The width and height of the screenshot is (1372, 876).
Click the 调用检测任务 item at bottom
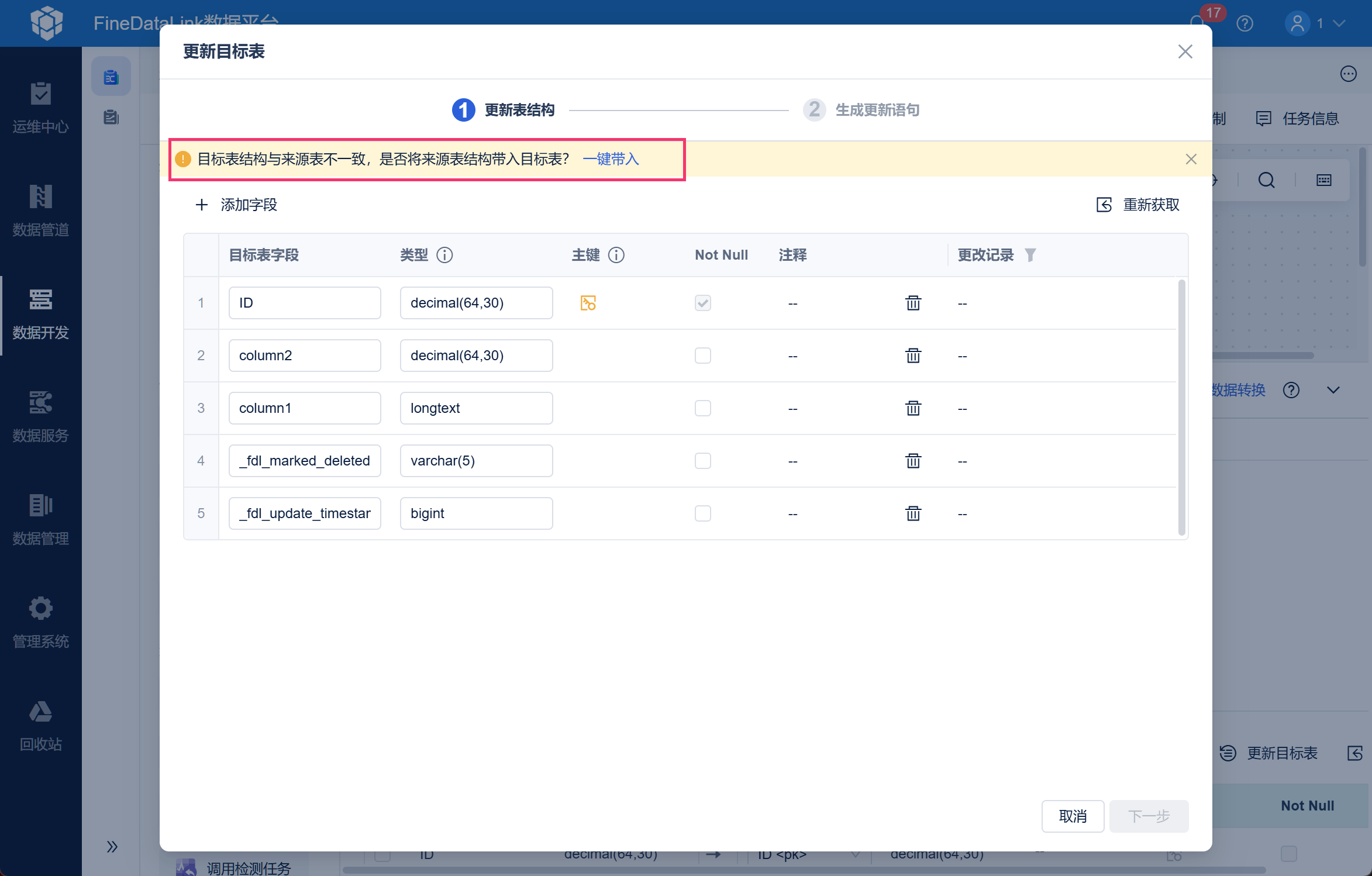tap(234, 868)
